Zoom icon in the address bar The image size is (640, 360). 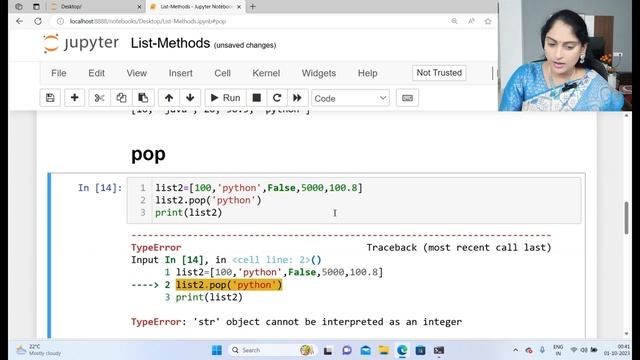click(454, 21)
